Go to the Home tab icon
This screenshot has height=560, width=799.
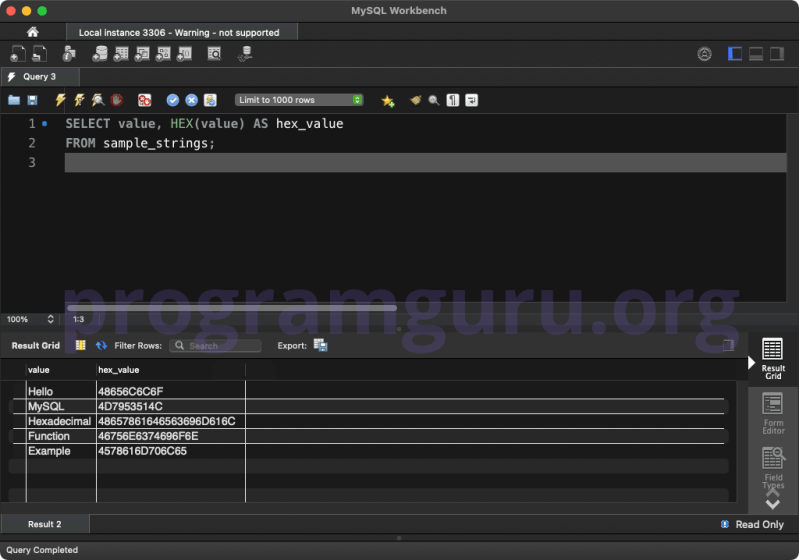point(33,32)
